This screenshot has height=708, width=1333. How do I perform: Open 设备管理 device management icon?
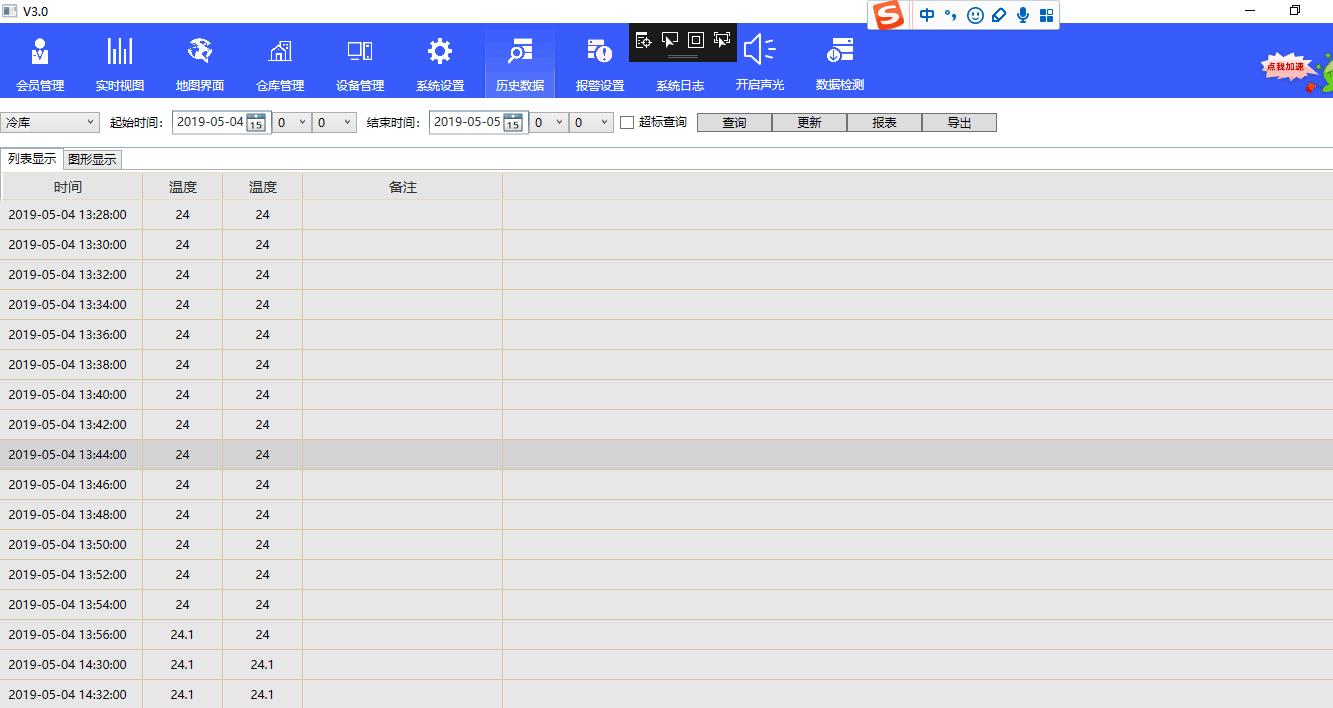click(360, 51)
